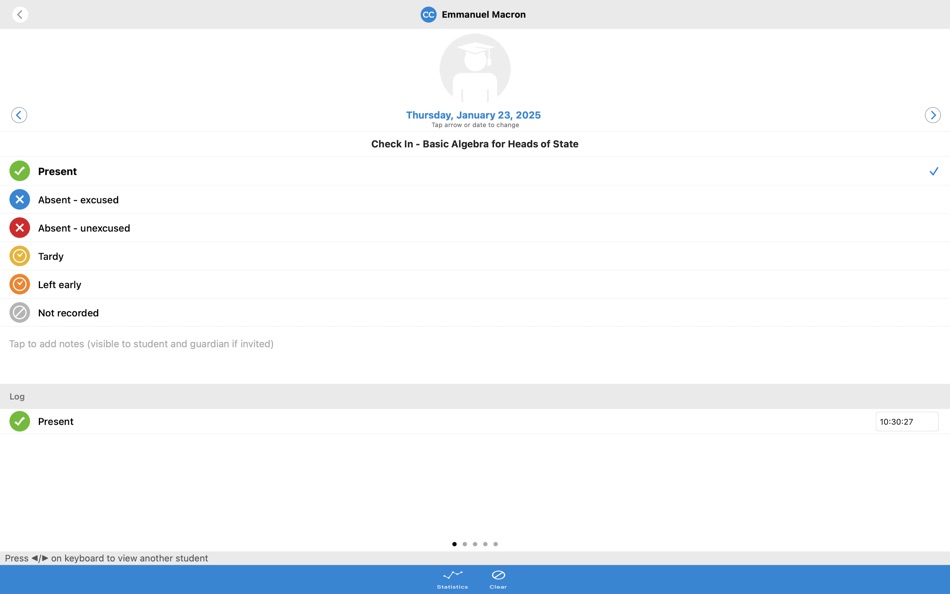Choose Absent - excused status
Screen dimensions: 950x594
pos(475,199)
